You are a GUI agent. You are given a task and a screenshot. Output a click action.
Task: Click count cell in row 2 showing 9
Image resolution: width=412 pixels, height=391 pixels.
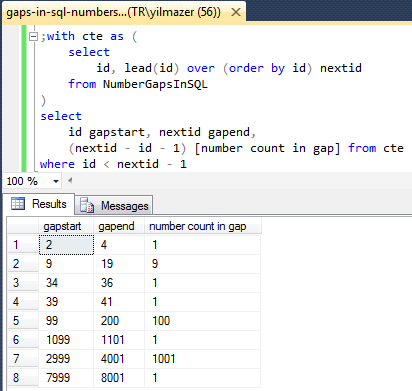pos(203,264)
